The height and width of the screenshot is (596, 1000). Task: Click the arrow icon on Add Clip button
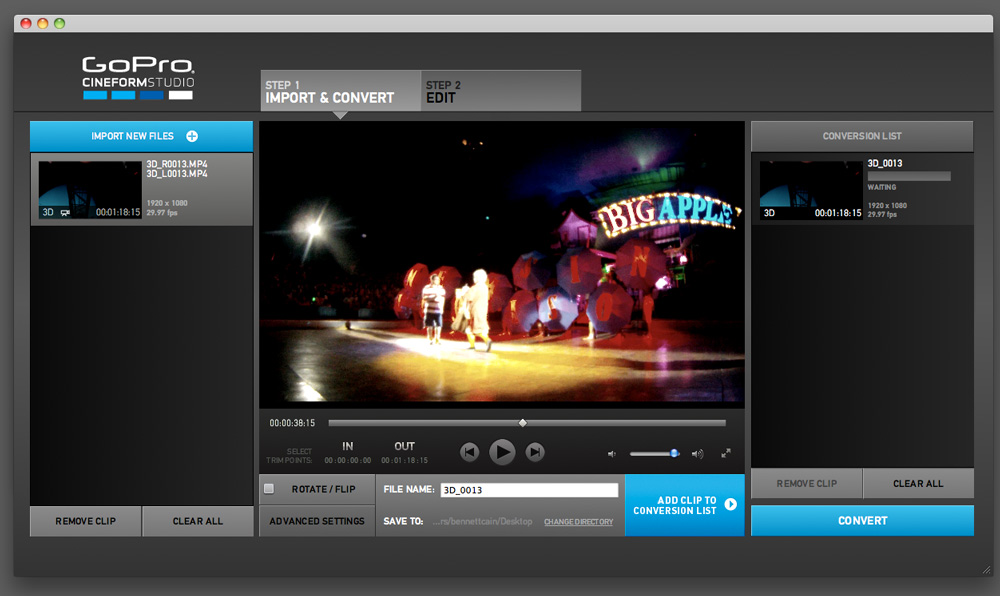click(731, 504)
